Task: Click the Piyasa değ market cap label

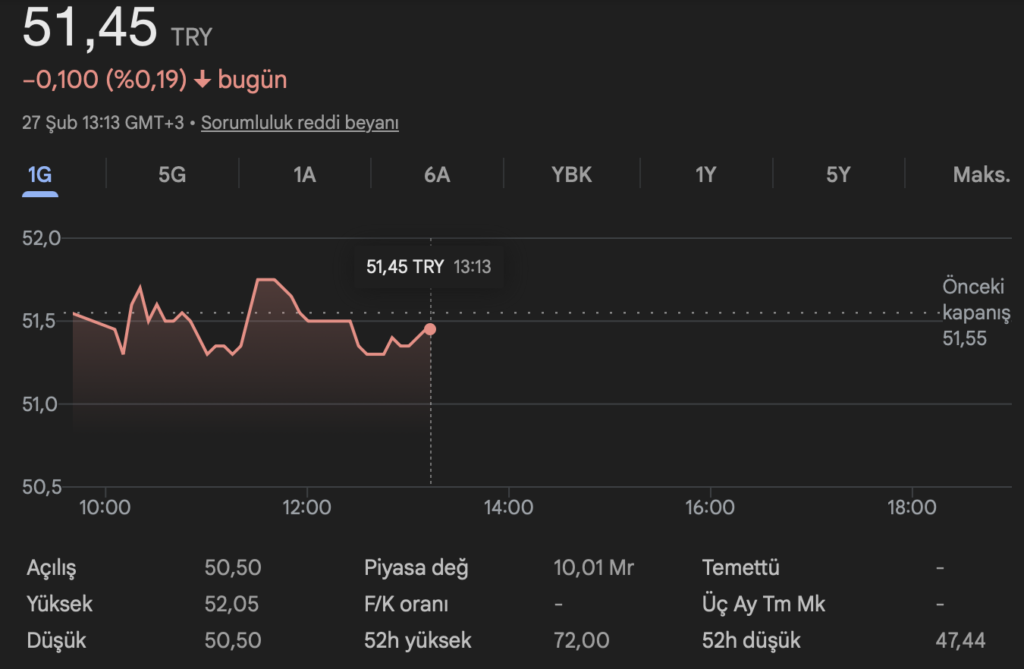Action: (416, 568)
